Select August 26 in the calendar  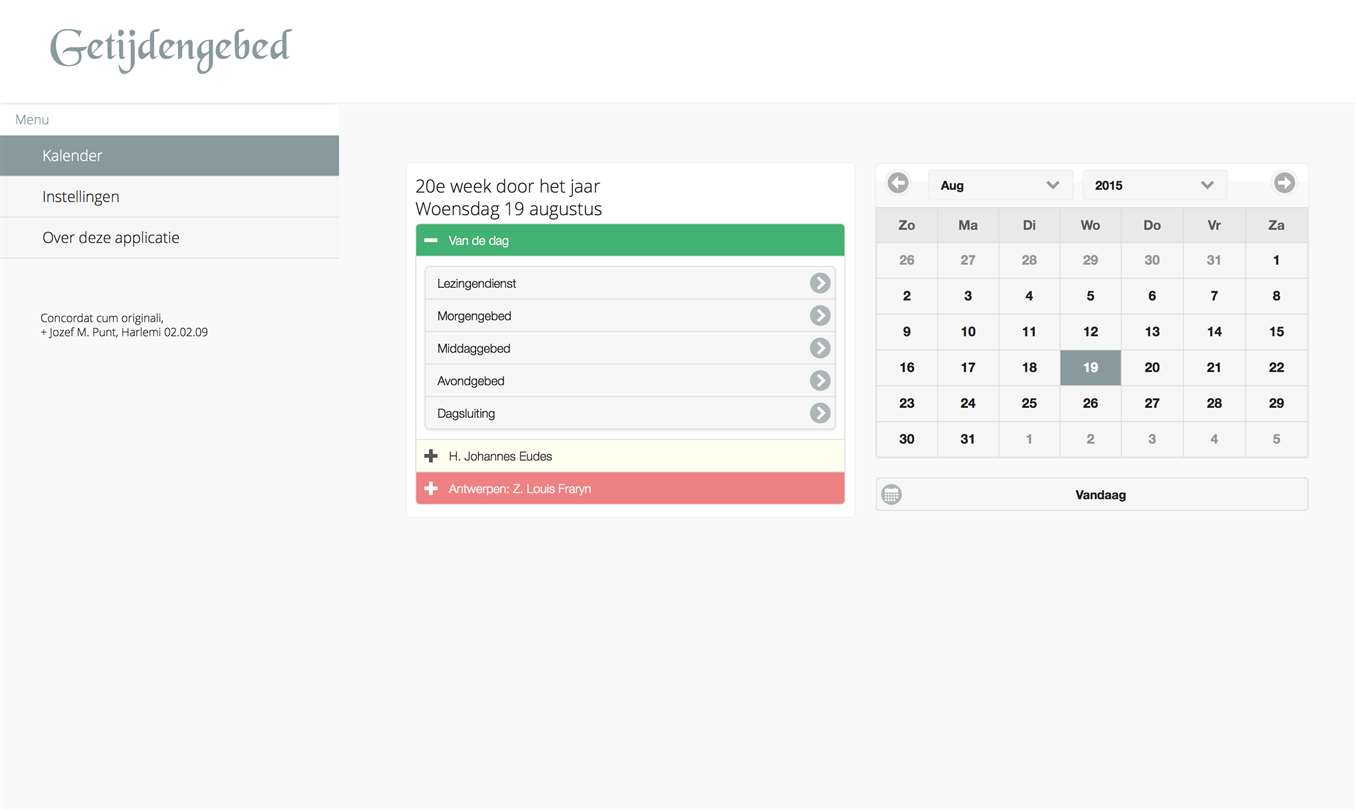(1090, 403)
